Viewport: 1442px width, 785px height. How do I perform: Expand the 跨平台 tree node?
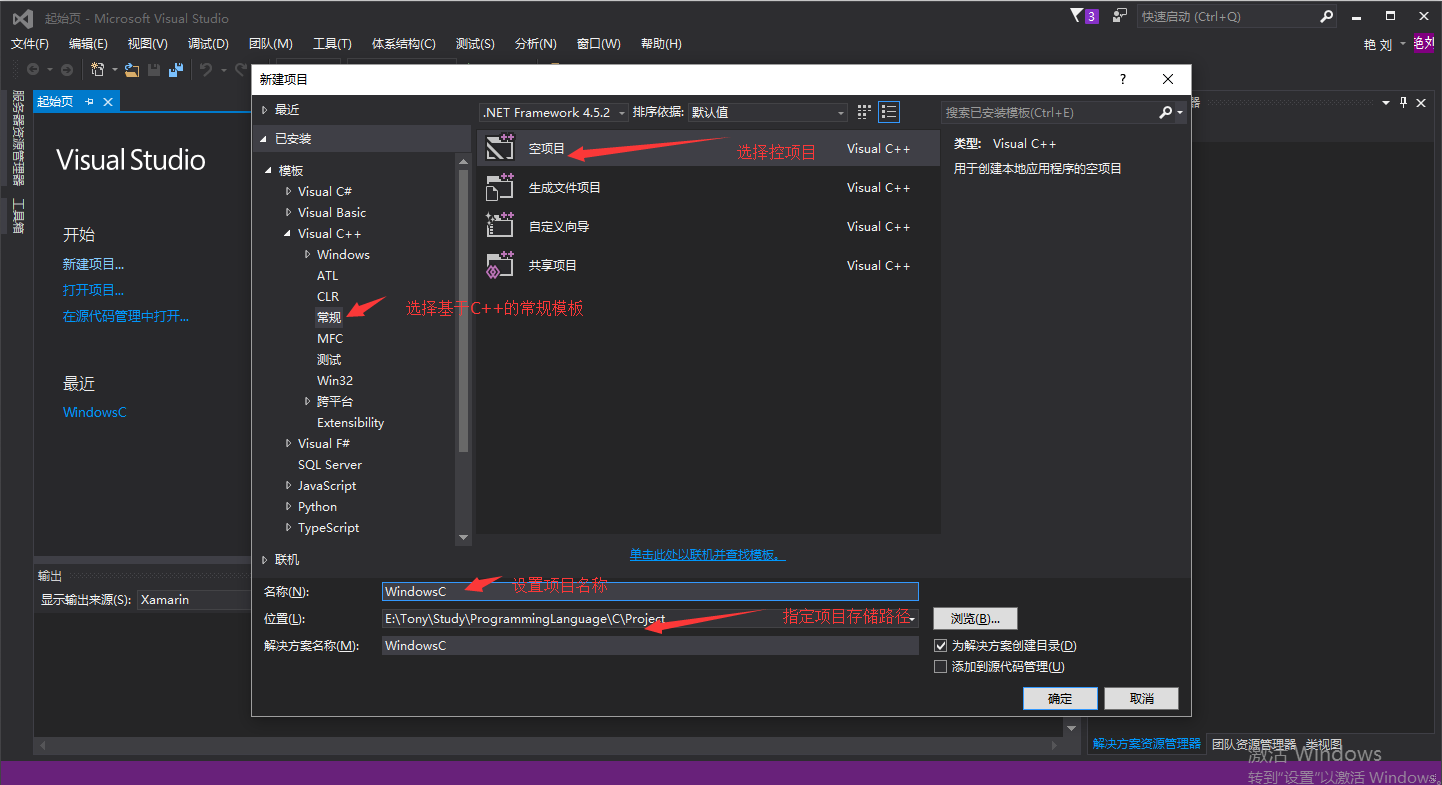[308, 401]
